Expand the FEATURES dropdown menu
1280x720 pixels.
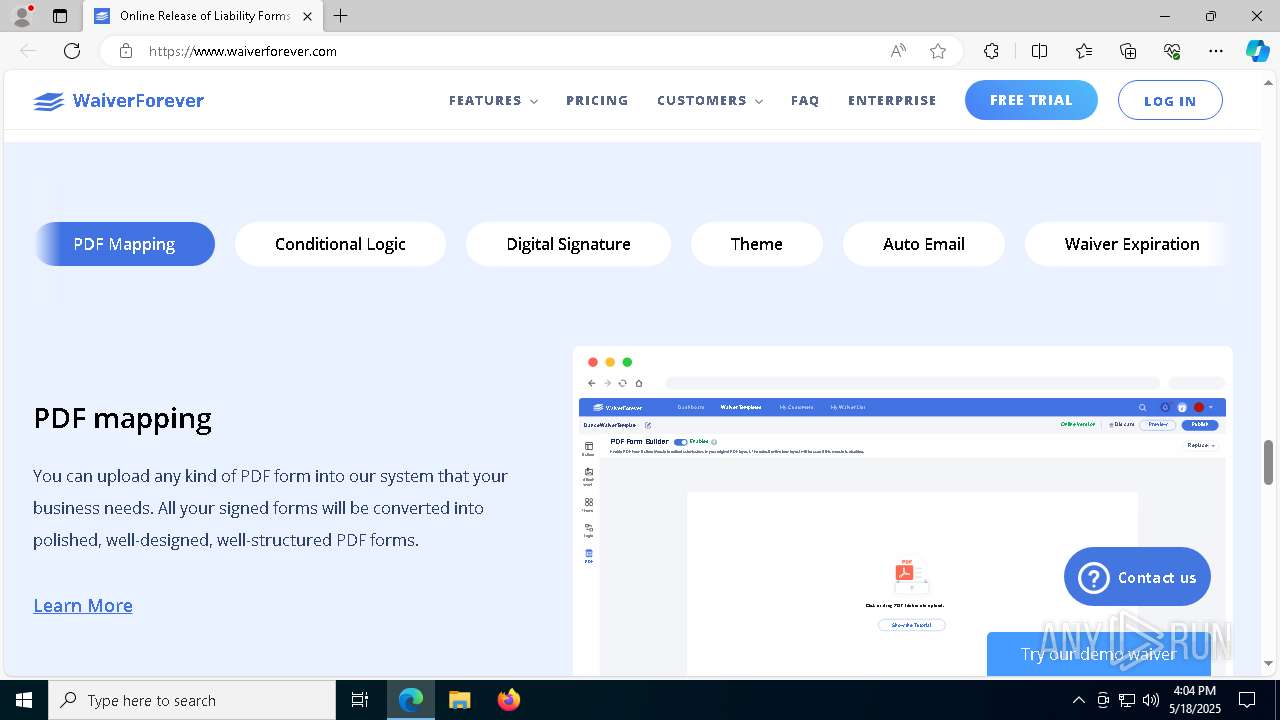(493, 101)
